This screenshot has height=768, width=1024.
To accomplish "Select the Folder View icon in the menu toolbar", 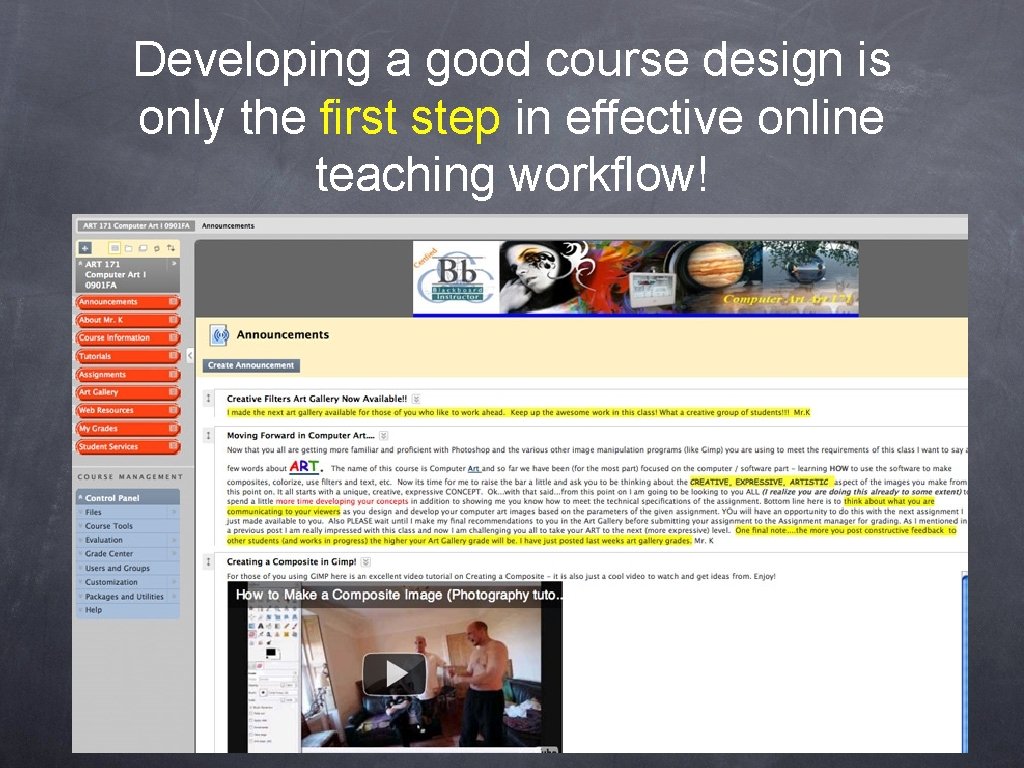I will [x=129, y=248].
